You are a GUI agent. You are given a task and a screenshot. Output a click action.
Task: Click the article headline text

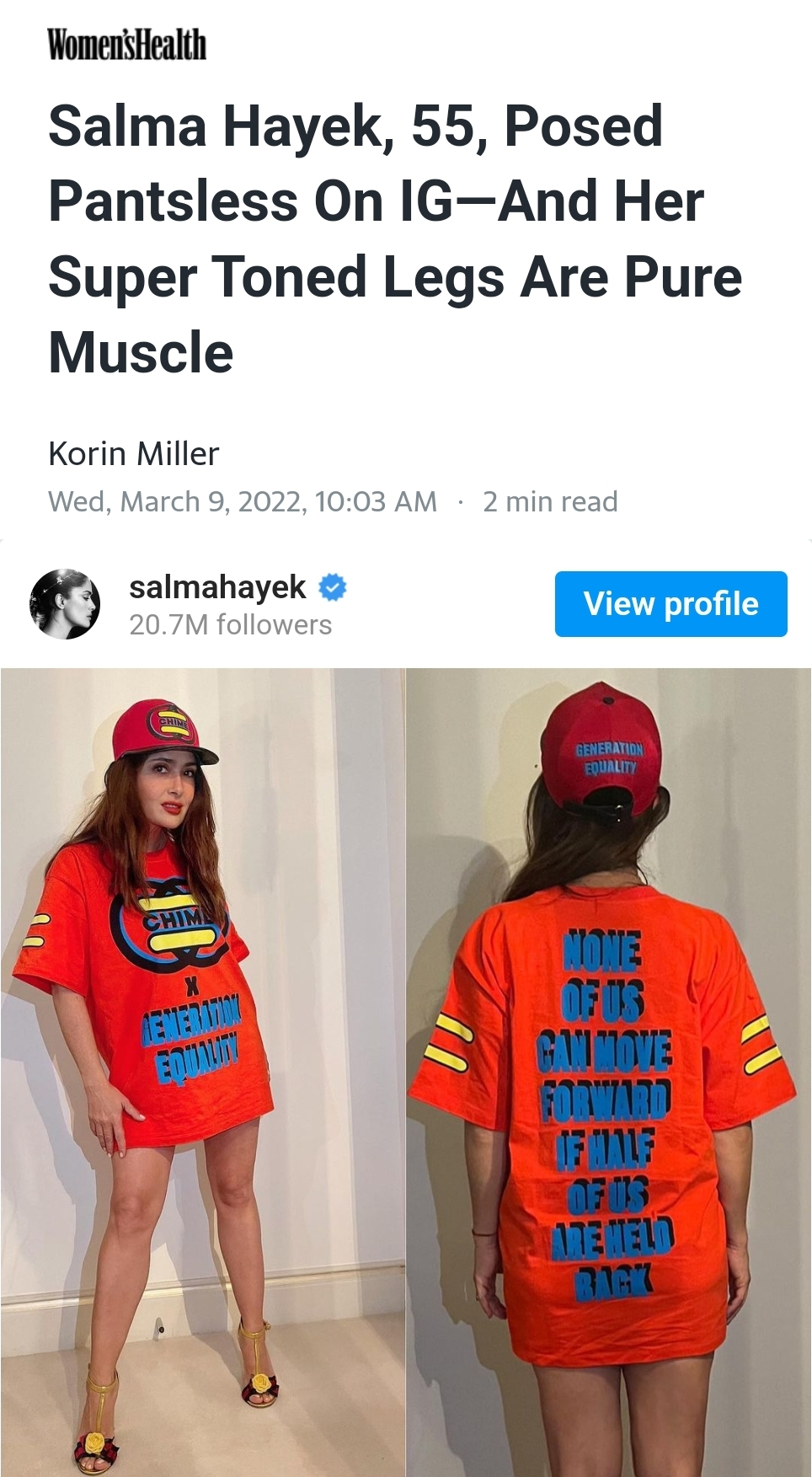394,239
